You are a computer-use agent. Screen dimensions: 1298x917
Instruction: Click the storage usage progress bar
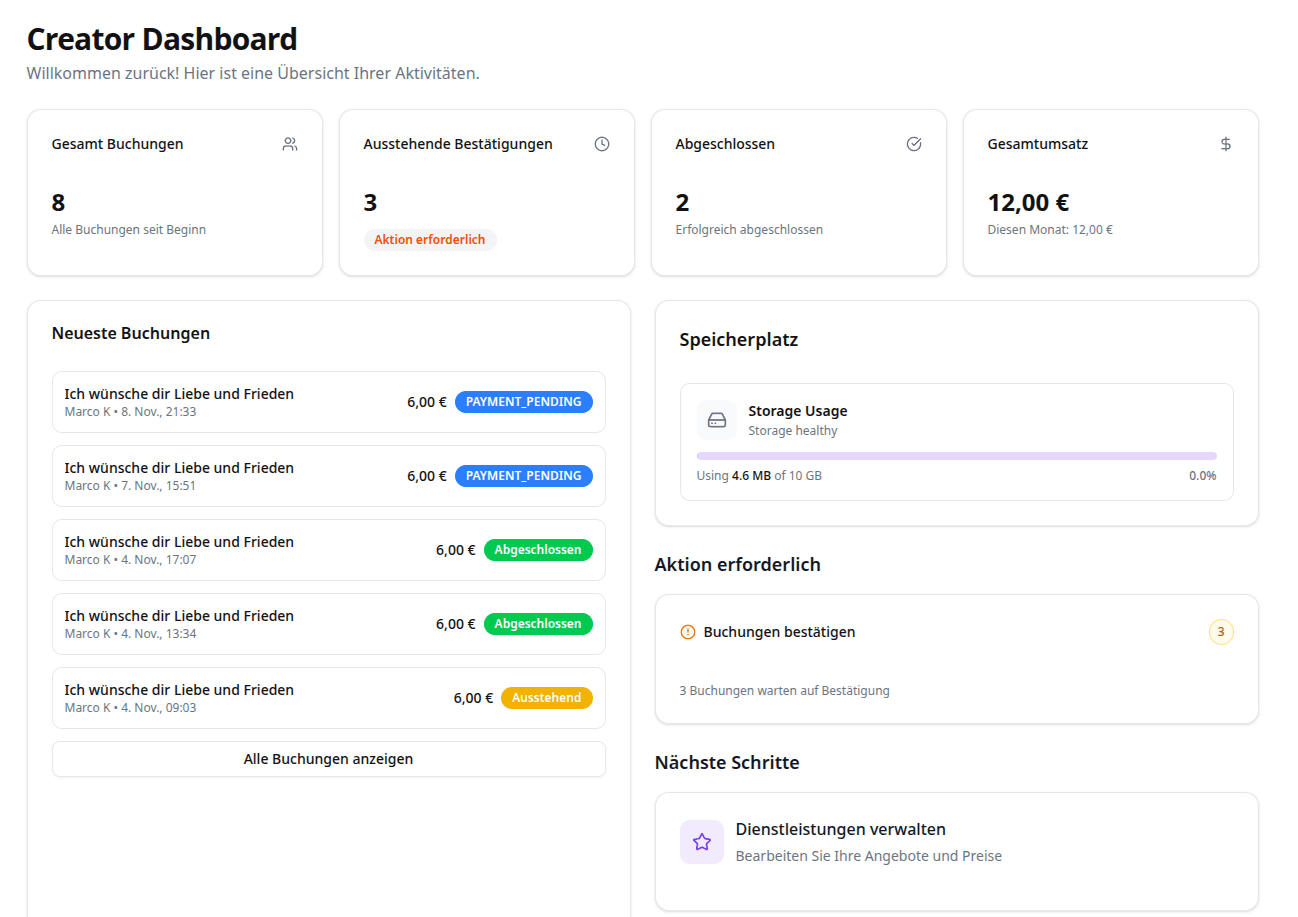click(x=957, y=454)
